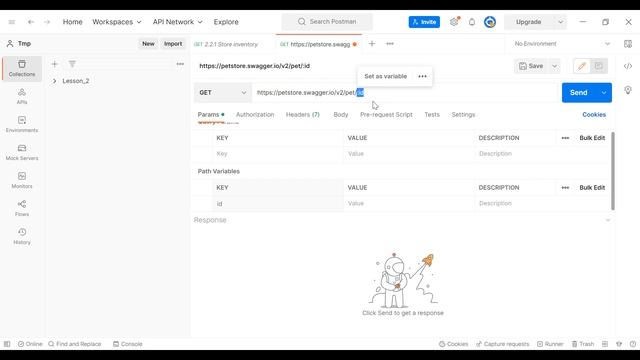
Task: Open the Save options dropdown arrow
Action: click(x=554, y=66)
